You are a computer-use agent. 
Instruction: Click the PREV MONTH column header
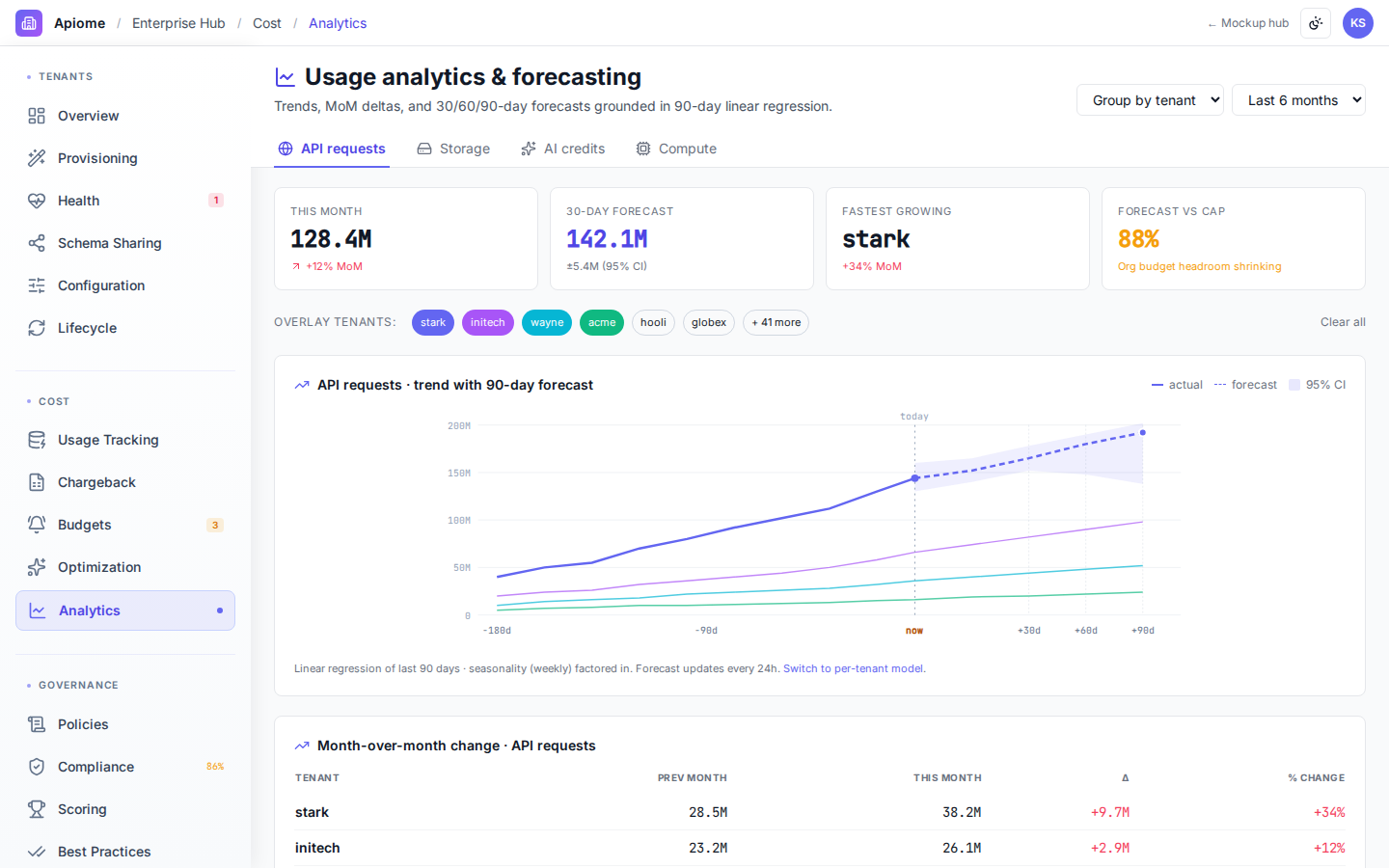pos(693,777)
